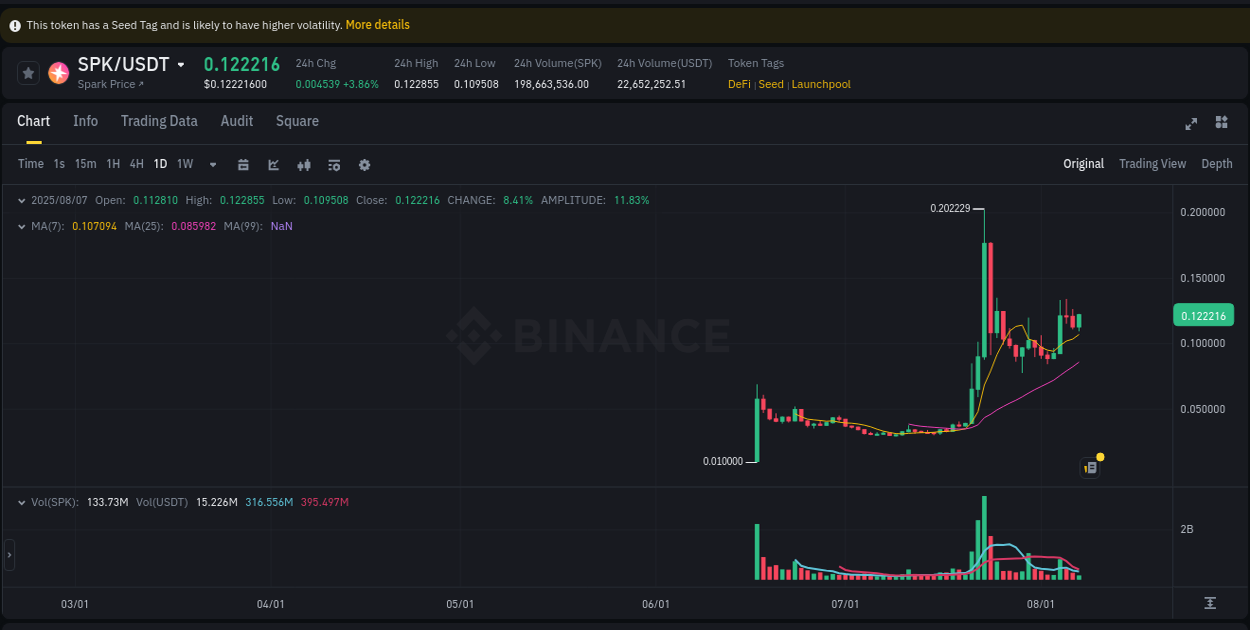Open the Audit tab
1250x630 pixels.
(237, 121)
